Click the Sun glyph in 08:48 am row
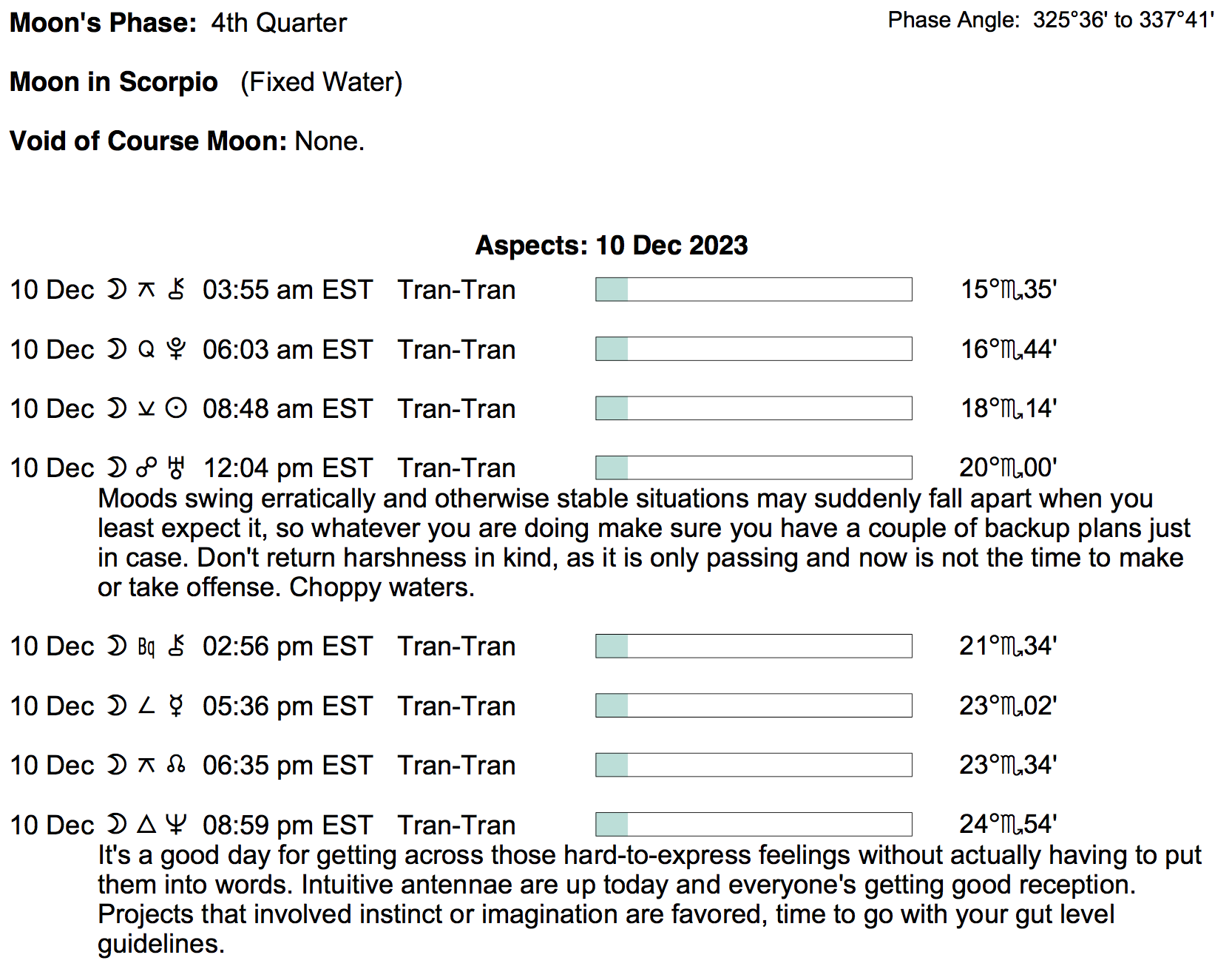Image resolution: width=1232 pixels, height=969 pixels. [176, 408]
